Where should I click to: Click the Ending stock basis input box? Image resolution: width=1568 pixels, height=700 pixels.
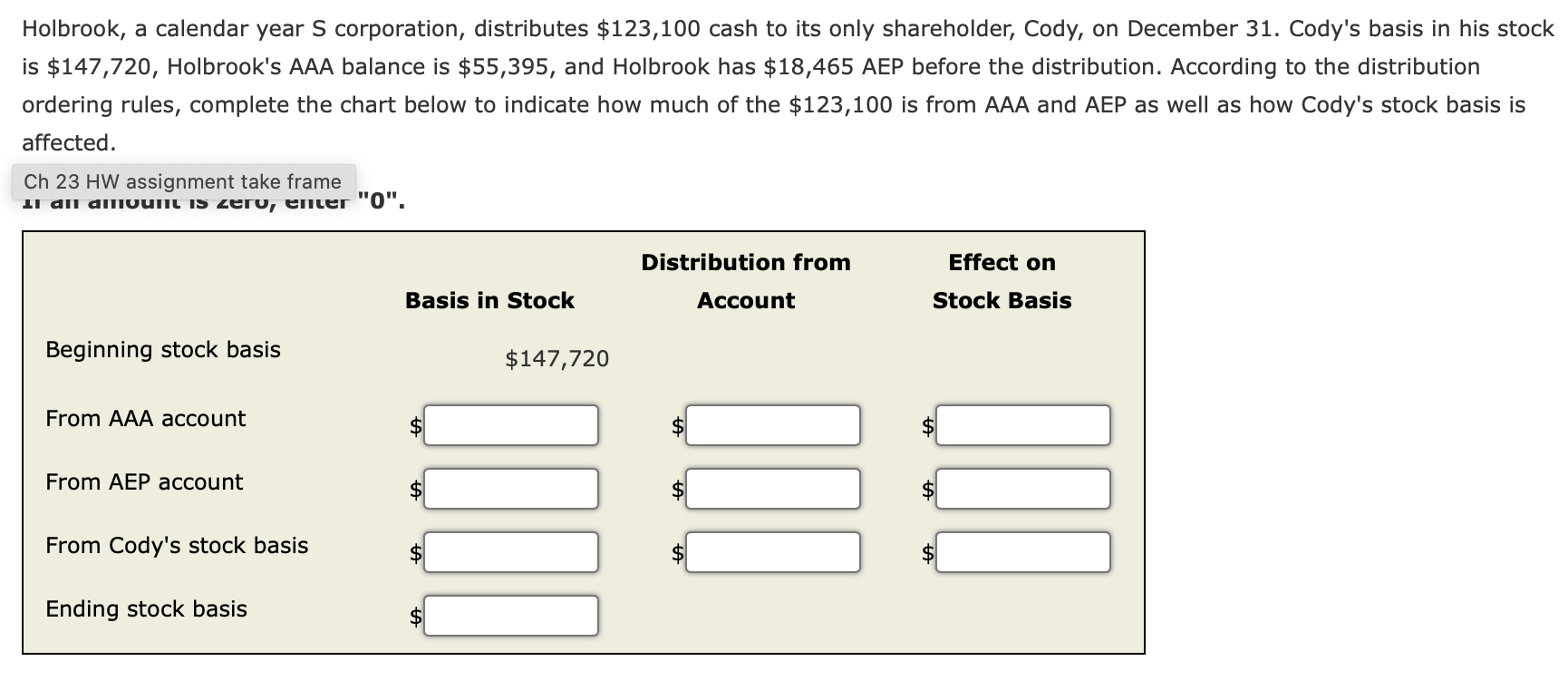pyautogui.click(x=511, y=616)
